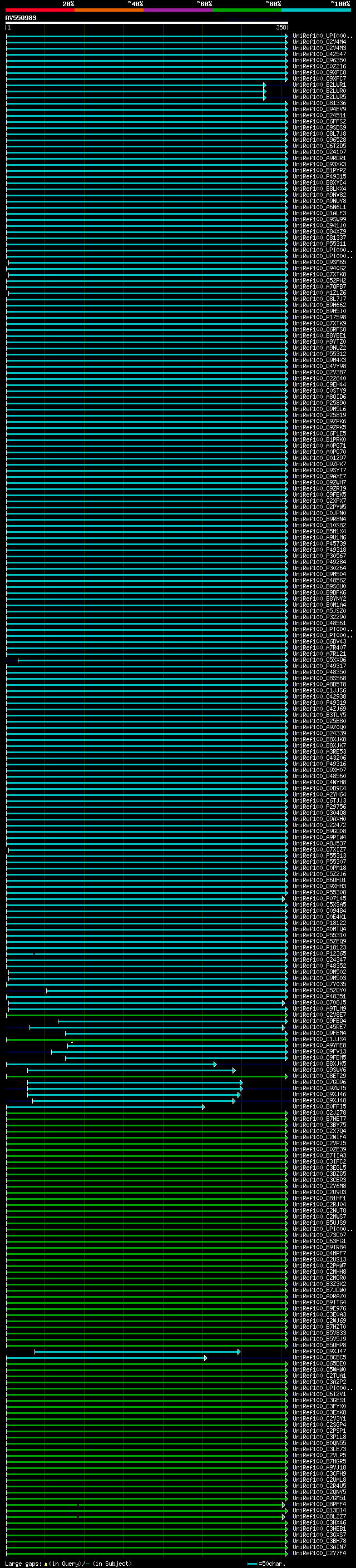Select the UniRef100_C2X704 label
356x1568 pixels.
point(319,1131)
